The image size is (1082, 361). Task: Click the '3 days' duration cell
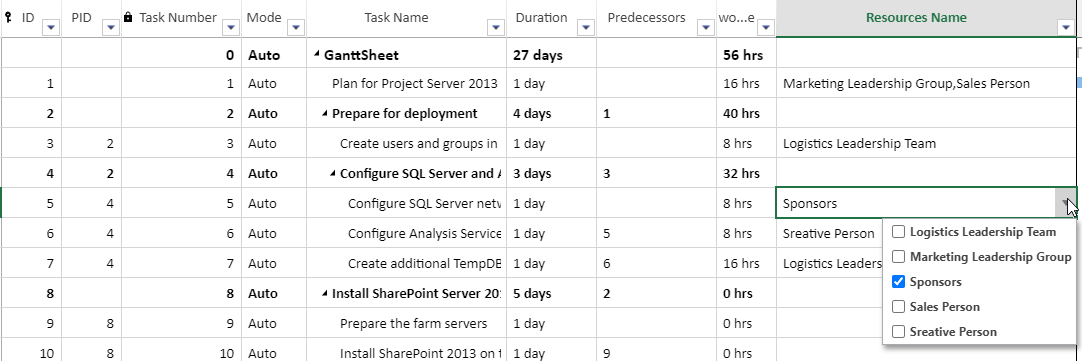[552, 173]
